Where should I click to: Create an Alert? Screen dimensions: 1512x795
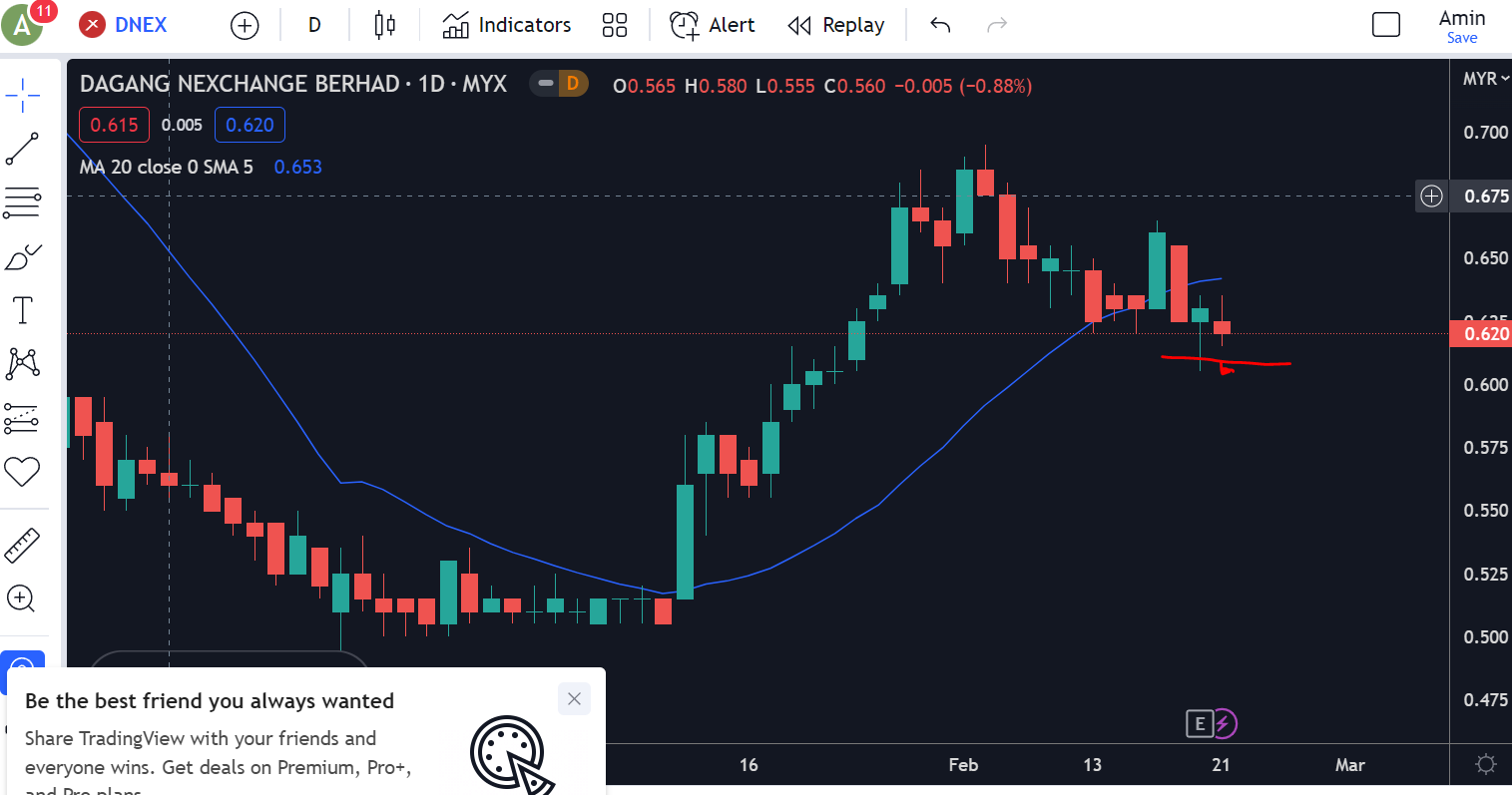(x=713, y=25)
